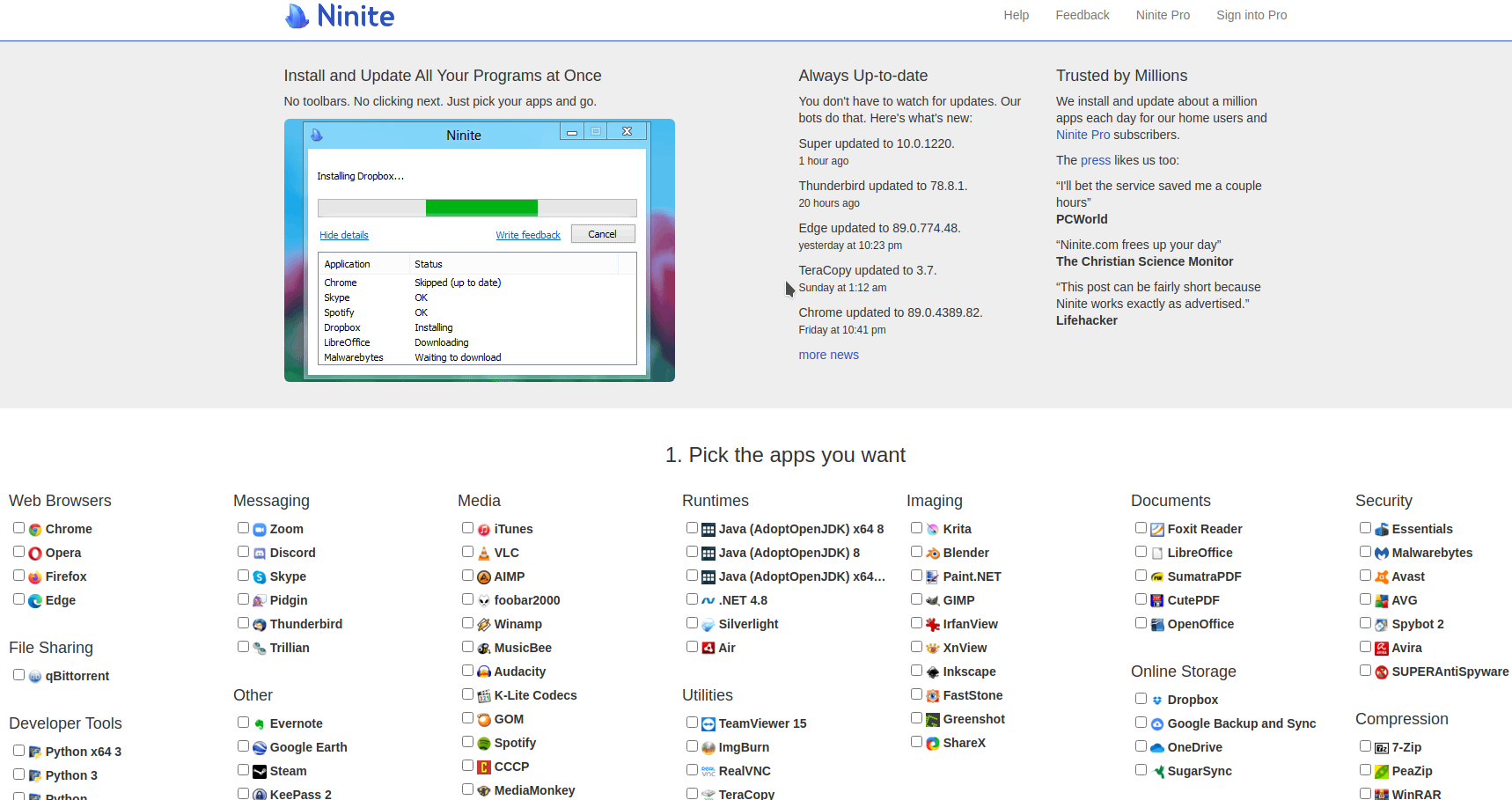Check the Paint.NET checkbox
Screen dimensions: 1512x800
tap(916, 576)
